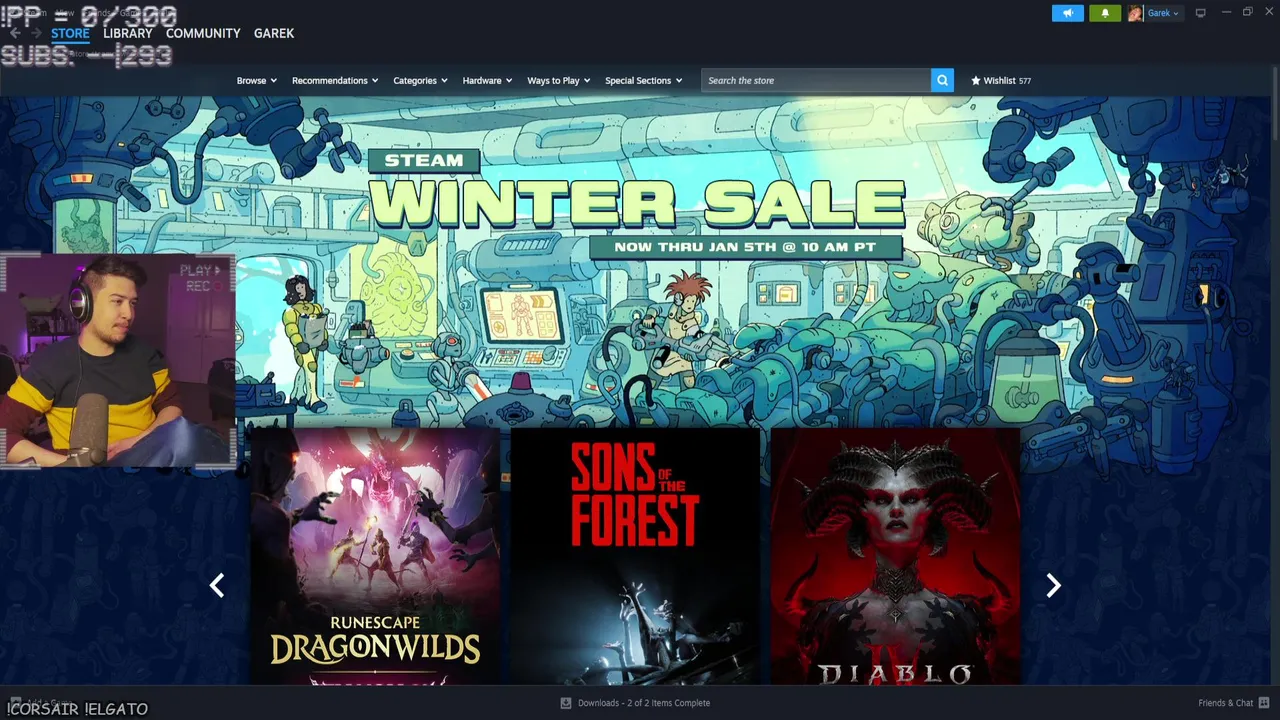This screenshot has width=1280, height=720.
Task: Click the Wishlist star icon
Action: 976,80
